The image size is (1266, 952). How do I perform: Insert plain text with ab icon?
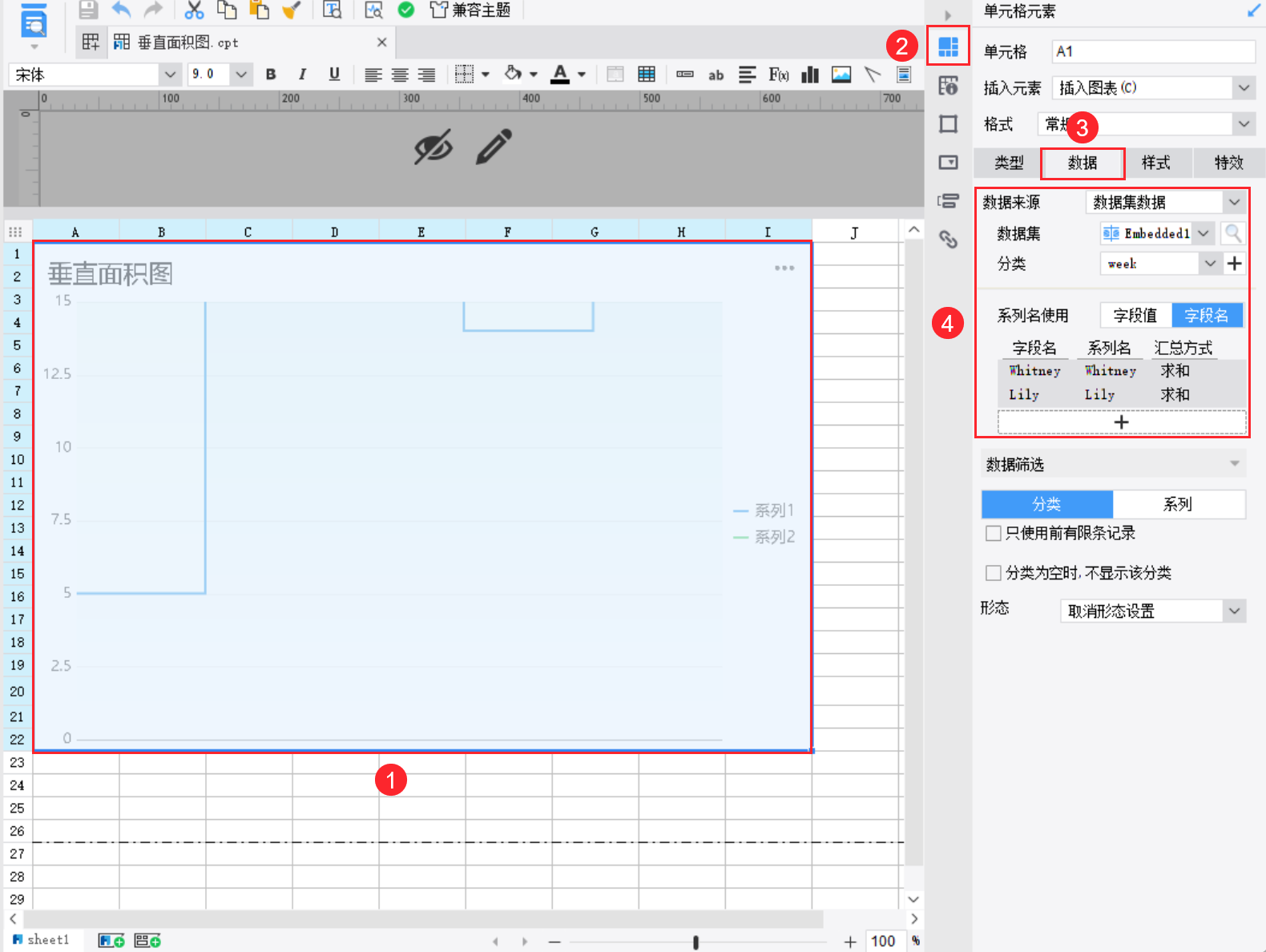(716, 75)
